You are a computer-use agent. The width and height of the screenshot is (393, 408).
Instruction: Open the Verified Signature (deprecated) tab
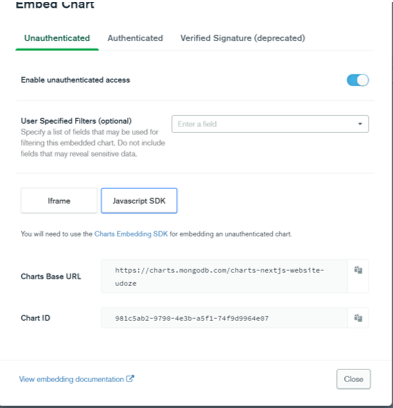[x=243, y=38]
